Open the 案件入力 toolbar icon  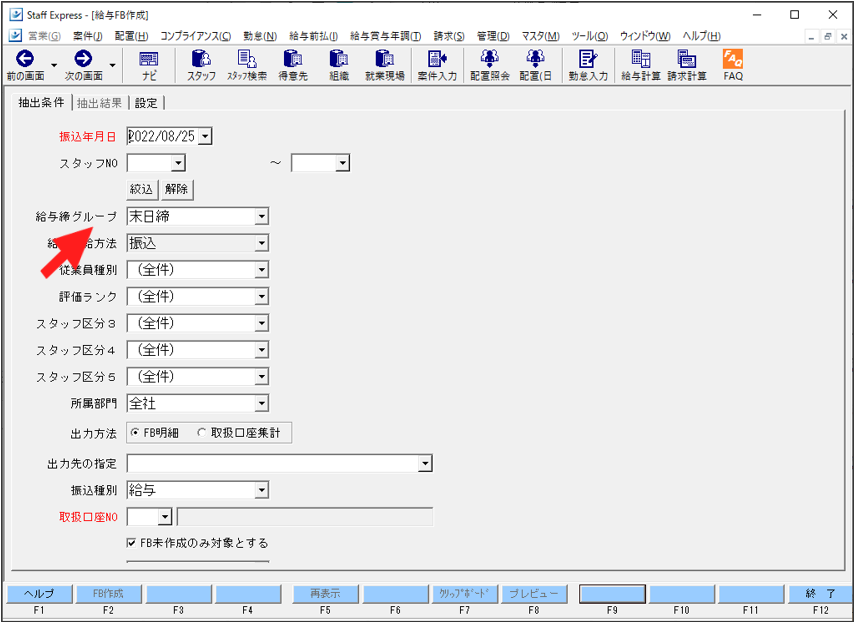(437, 59)
